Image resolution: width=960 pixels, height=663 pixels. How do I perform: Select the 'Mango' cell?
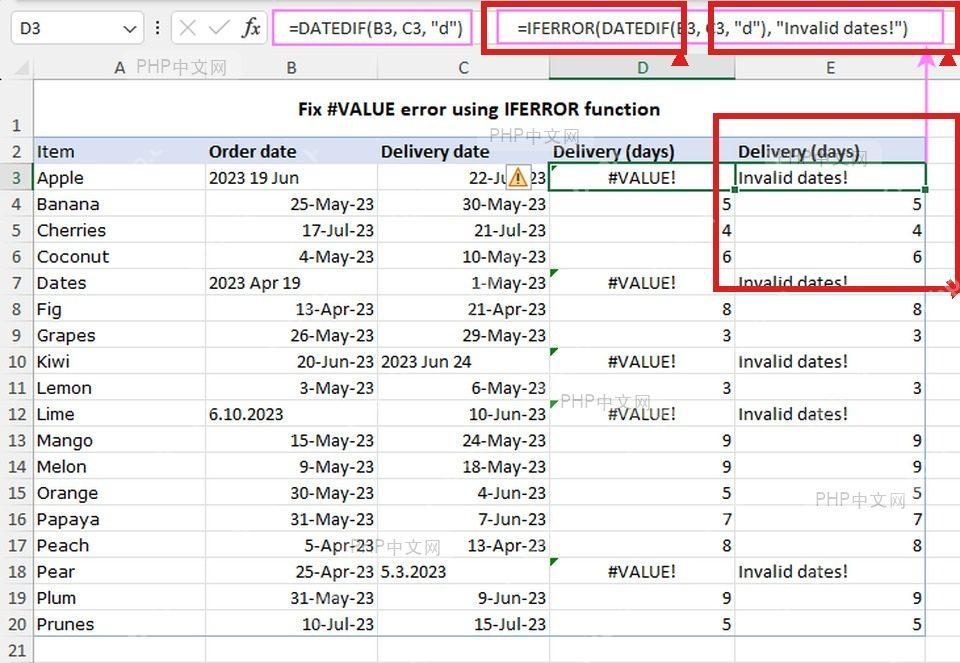(119, 440)
